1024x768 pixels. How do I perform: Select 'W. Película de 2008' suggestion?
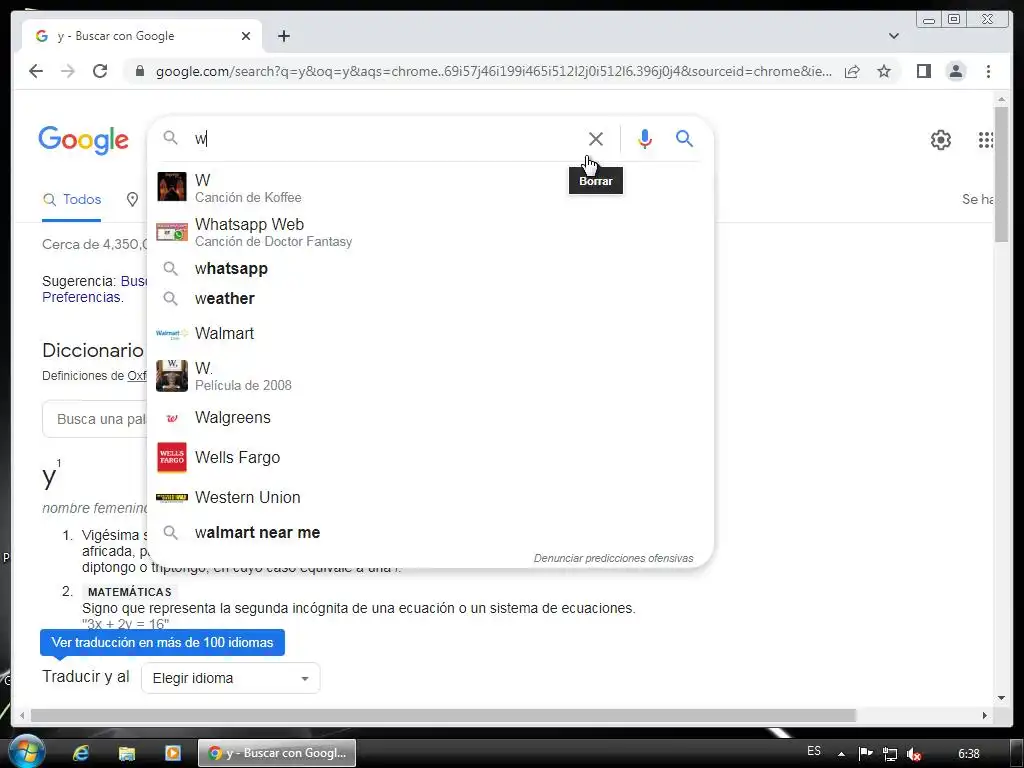(x=430, y=376)
